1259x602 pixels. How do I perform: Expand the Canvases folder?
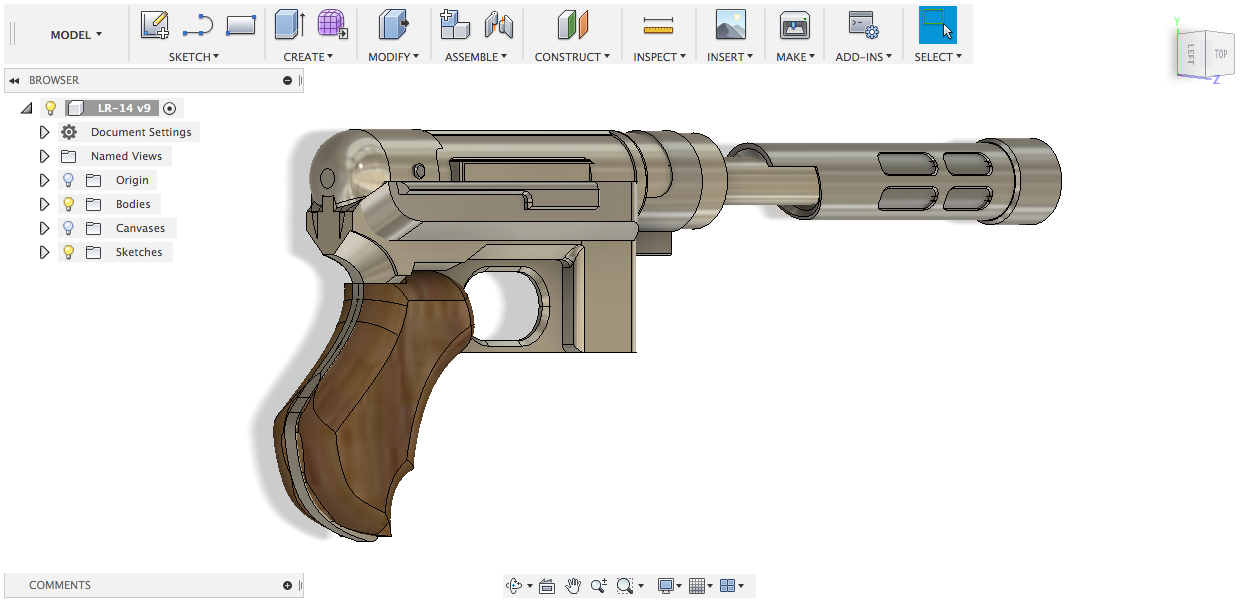[x=44, y=228]
